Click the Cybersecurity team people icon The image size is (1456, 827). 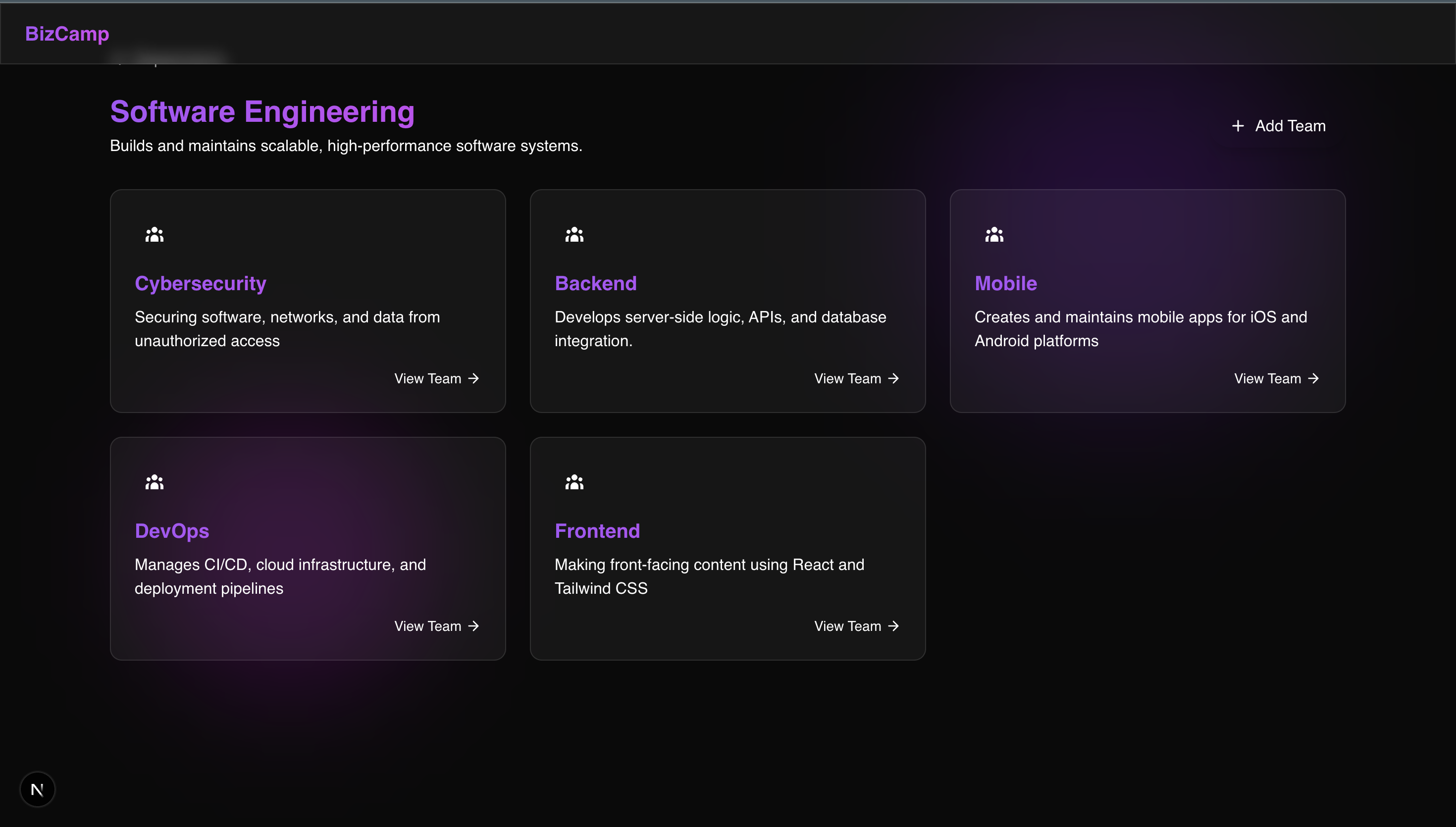[155, 235]
